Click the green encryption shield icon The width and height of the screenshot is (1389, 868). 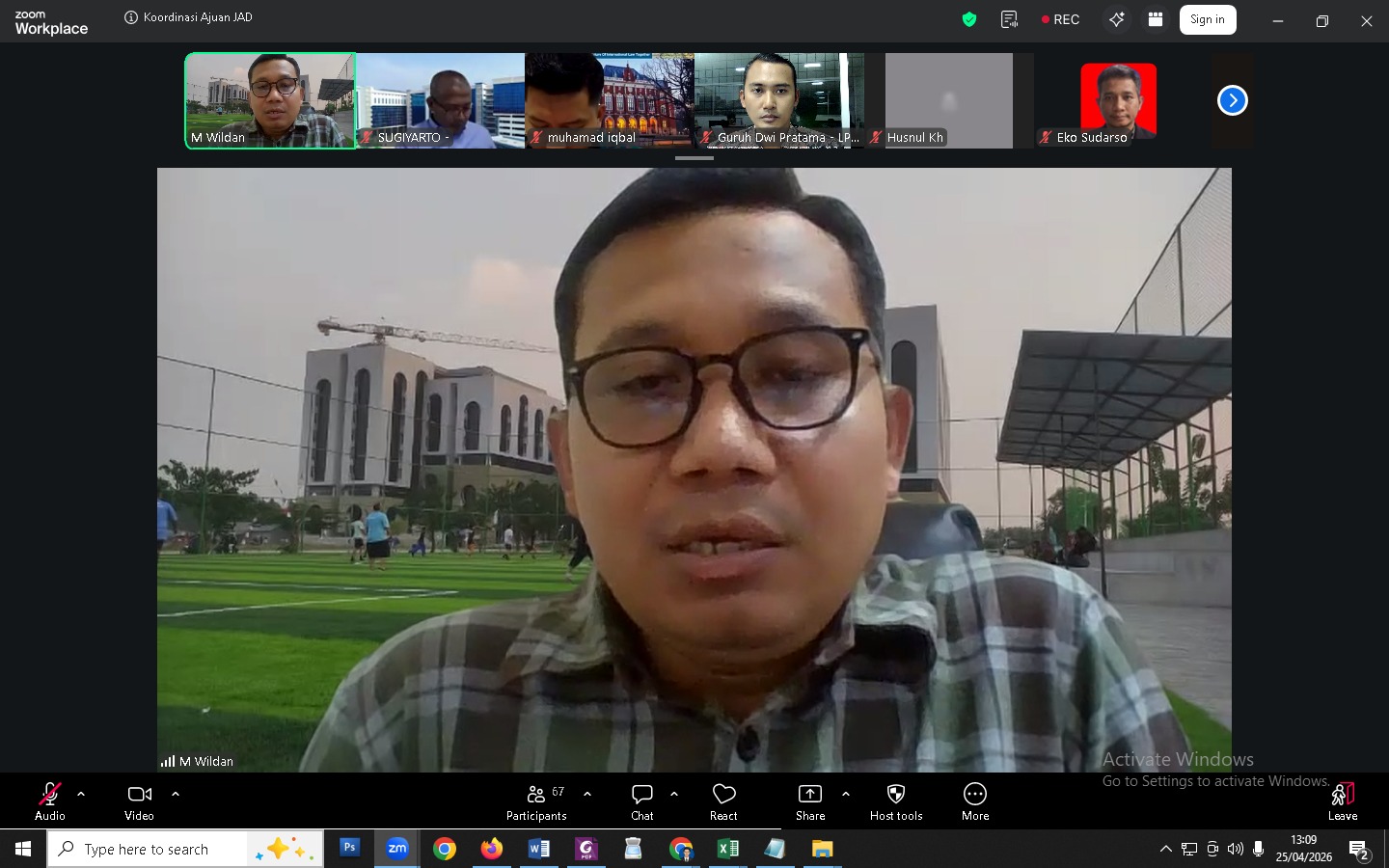(x=969, y=19)
